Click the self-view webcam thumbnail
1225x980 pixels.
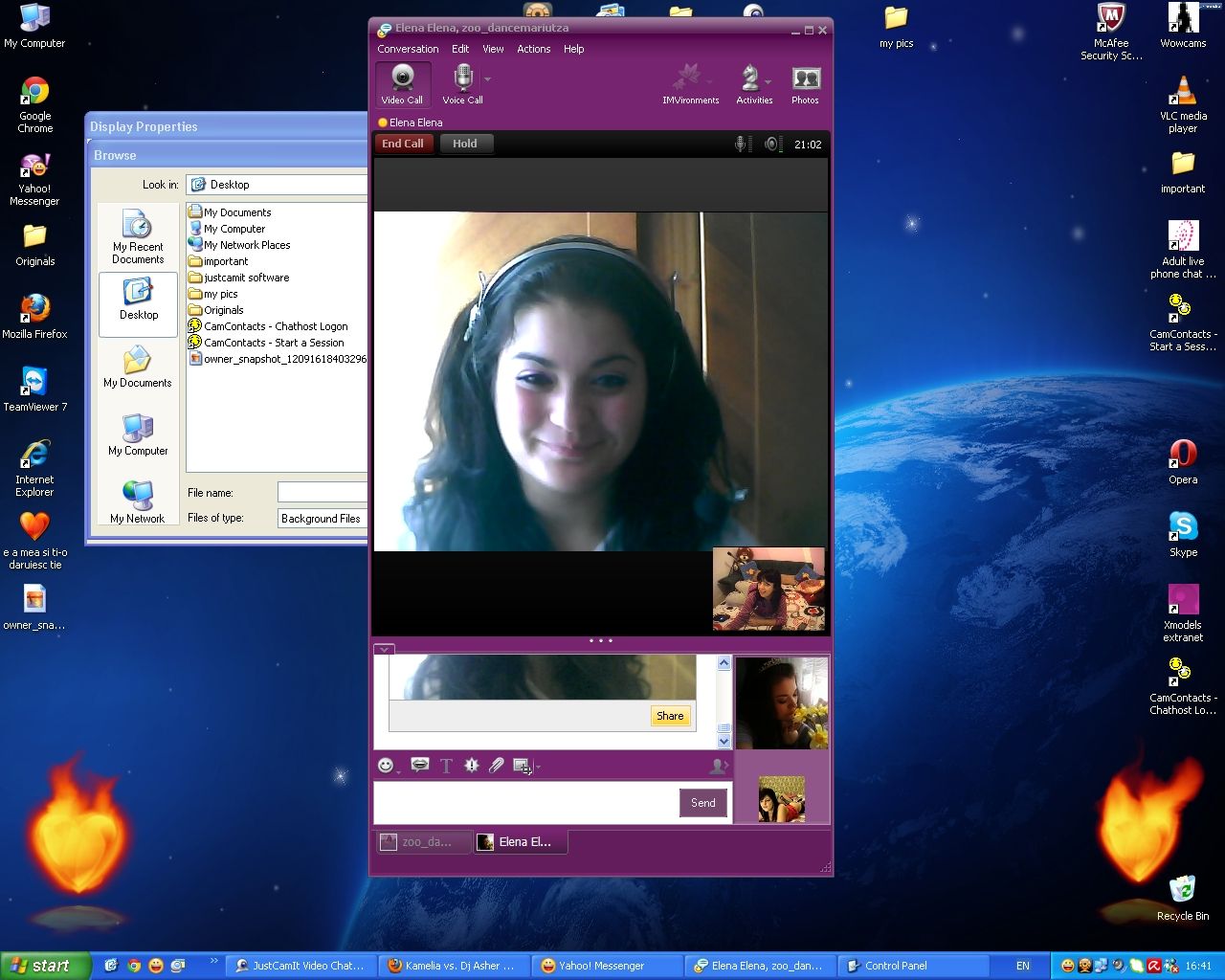point(768,589)
